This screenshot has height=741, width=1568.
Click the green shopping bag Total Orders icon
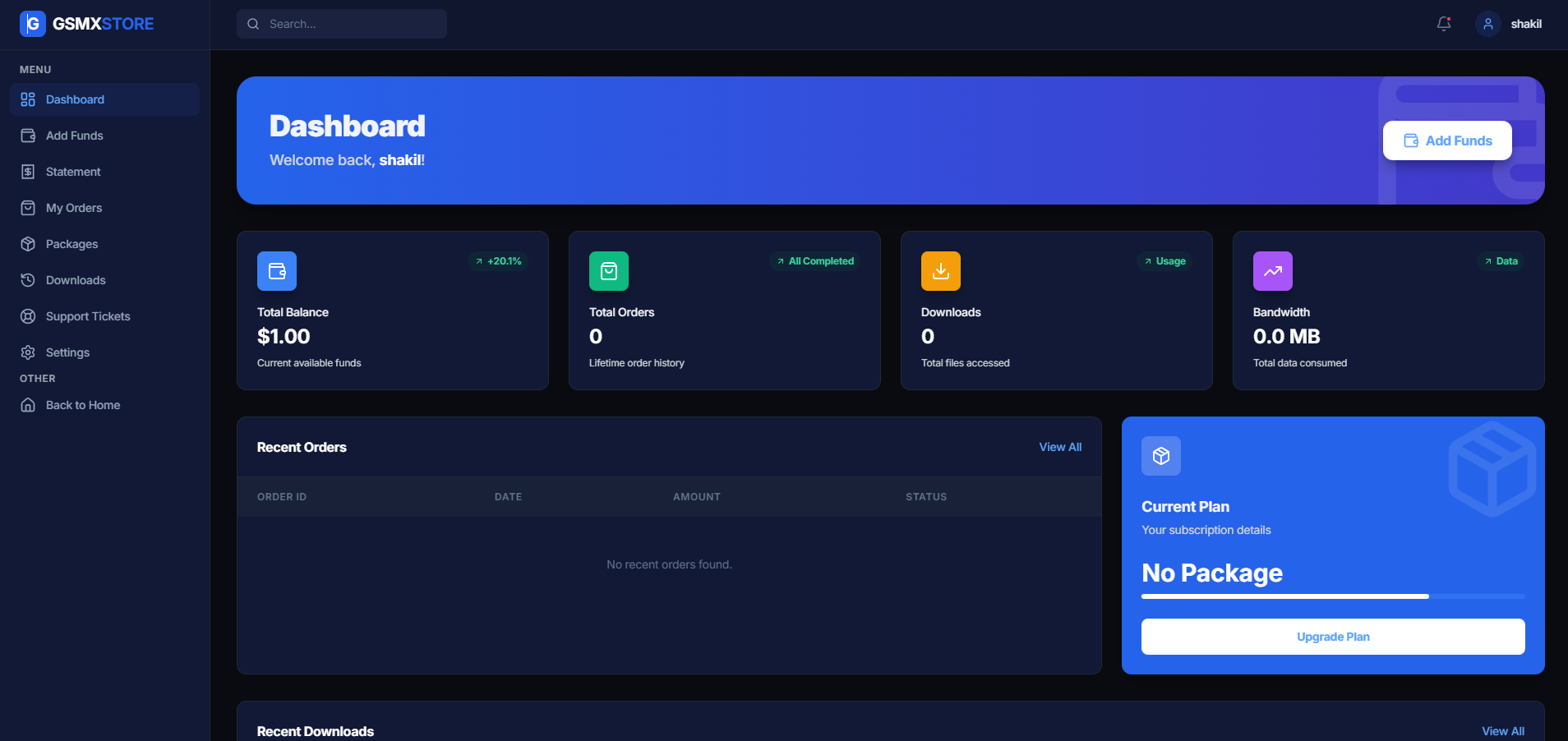tap(609, 271)
